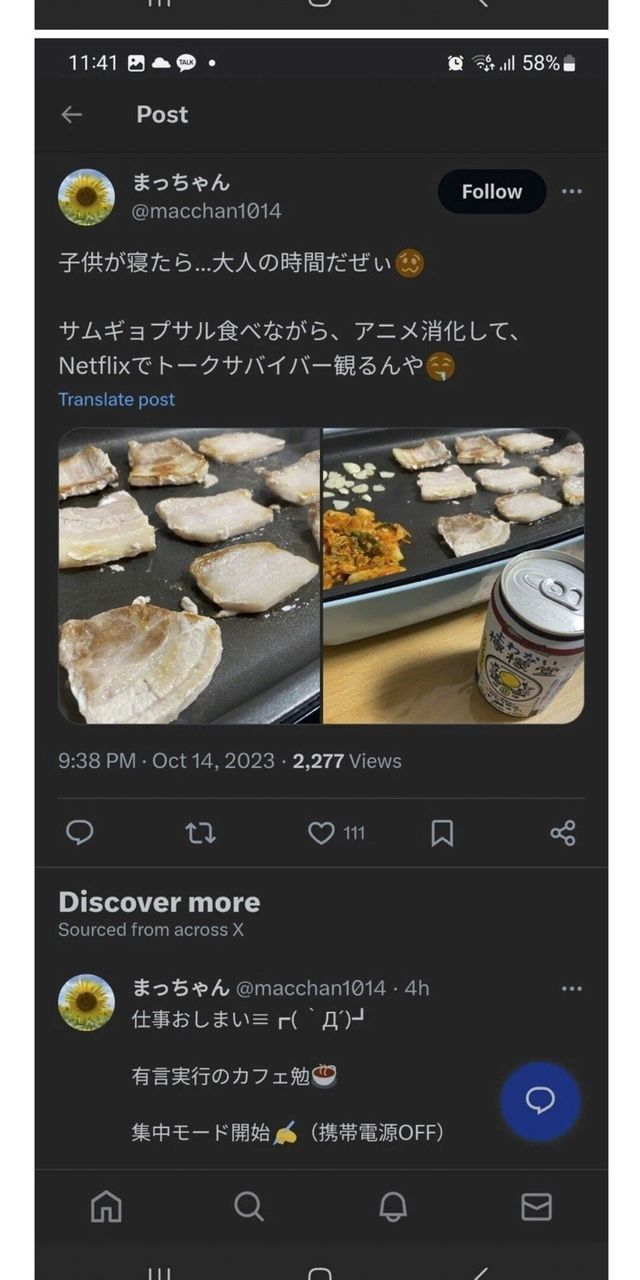
Task: Open the Messages envelope tab
Action: [537, 1207]
